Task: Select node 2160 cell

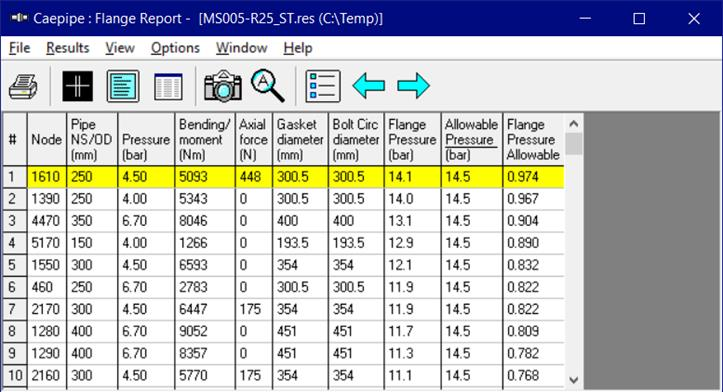Action: [x=47, y=376]
